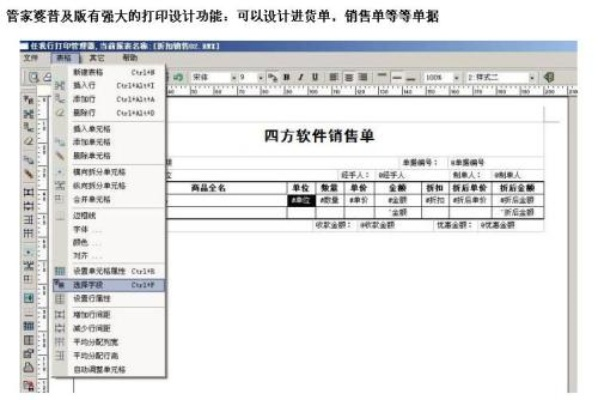Click select-field icon atop left sidebar
The image size is (598, 400).
point(29,100)
